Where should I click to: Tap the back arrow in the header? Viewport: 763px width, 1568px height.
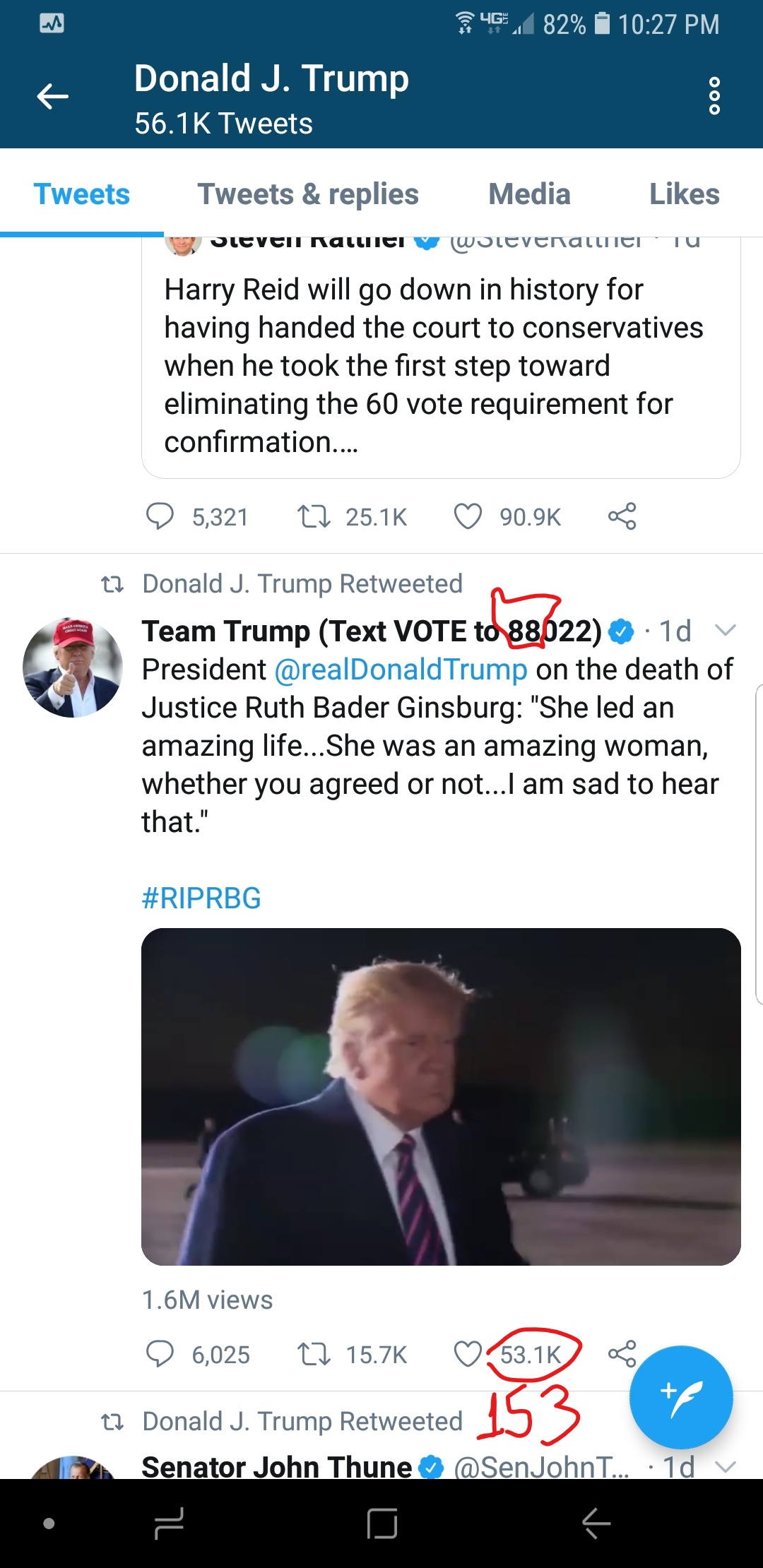pyautogui.click(x=53, y=97)
